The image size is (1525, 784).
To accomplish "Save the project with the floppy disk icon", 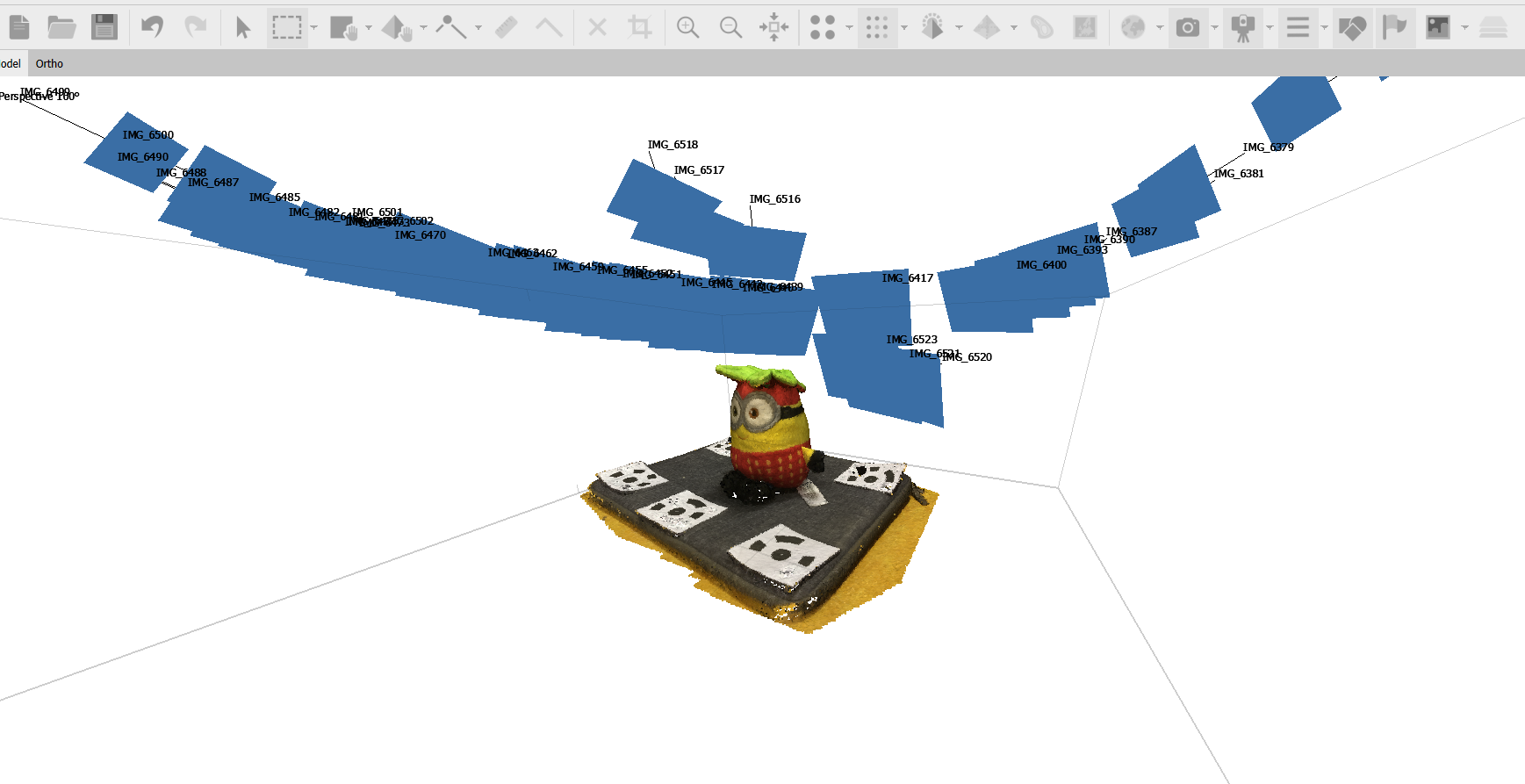I will (x=104, y=27).
